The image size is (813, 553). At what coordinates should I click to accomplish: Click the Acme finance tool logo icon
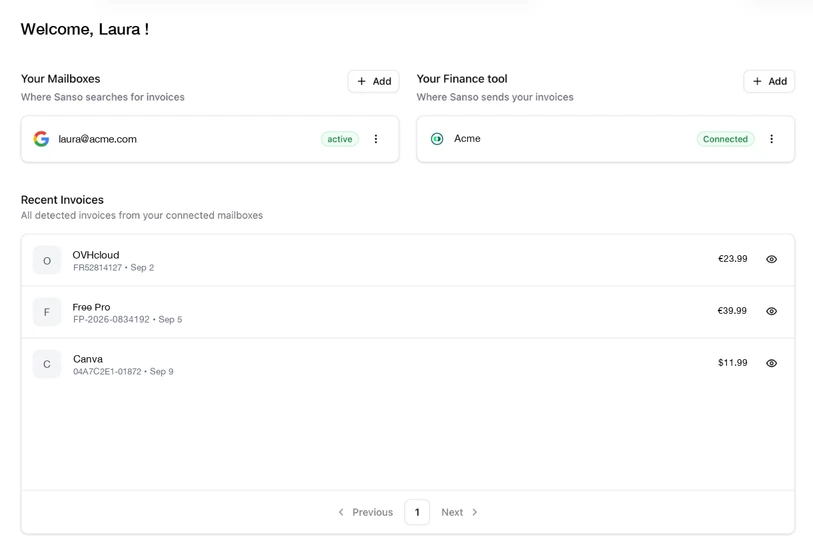[437, 139]
